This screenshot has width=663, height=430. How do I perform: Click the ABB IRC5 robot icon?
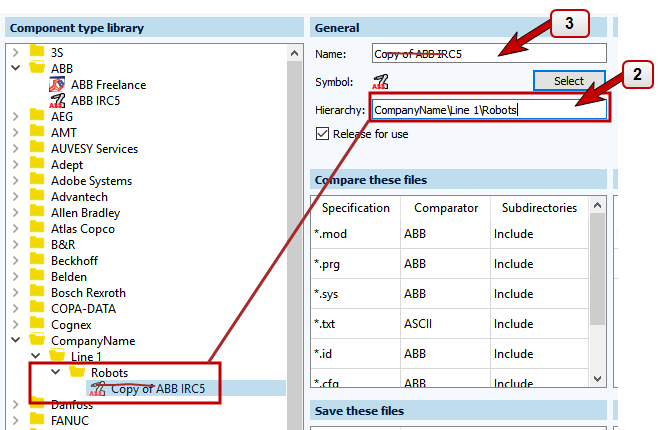pos(57,101)
